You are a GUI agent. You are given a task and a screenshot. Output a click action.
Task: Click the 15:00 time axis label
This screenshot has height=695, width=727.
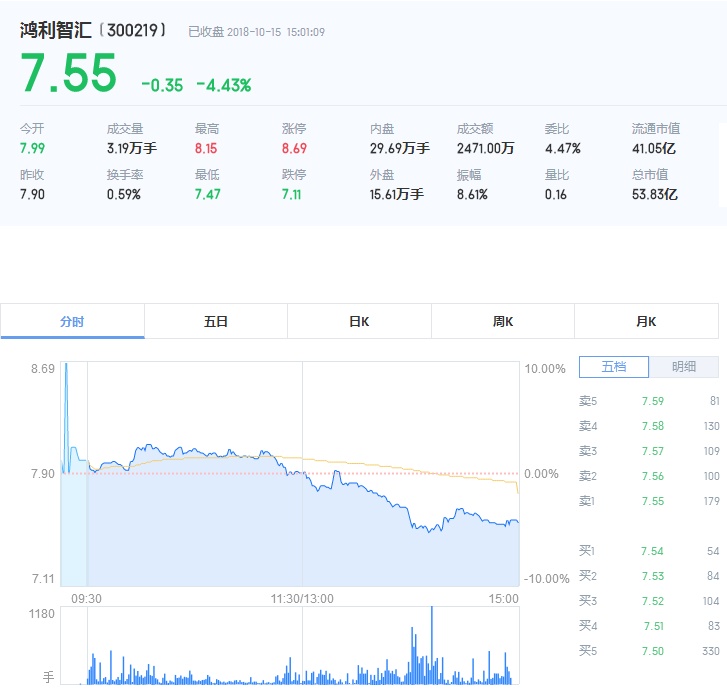tap(504, 599)
